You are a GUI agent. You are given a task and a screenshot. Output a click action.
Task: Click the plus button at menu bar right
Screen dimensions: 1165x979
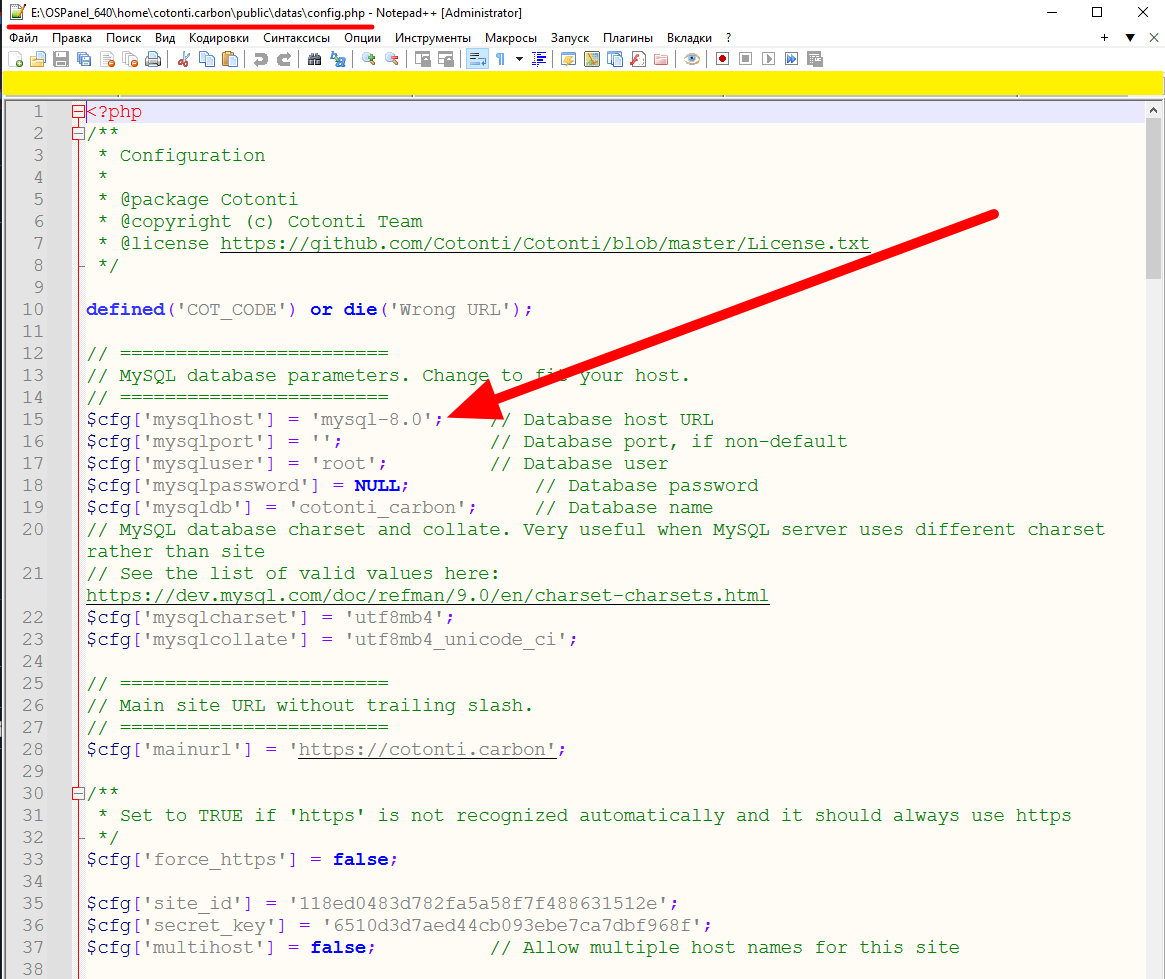[1105, 38]
